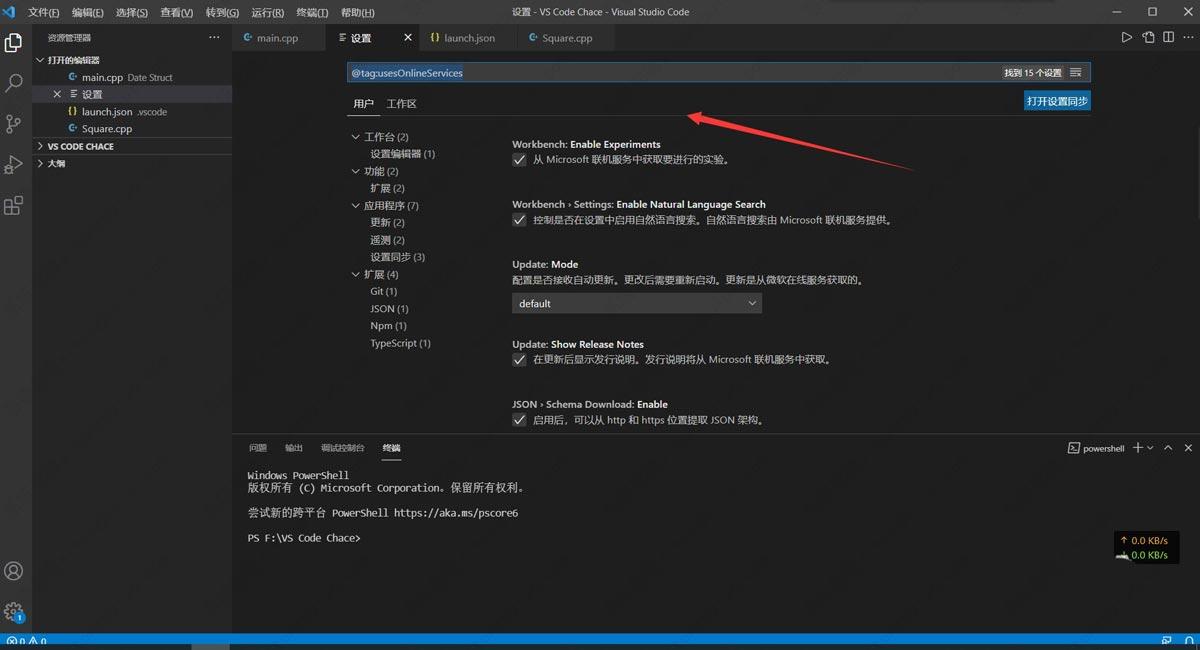Screen dimensions: 1200x650
Task: Toggle Workbench Enable Experiments checkbox
Action: pos(519,160)
